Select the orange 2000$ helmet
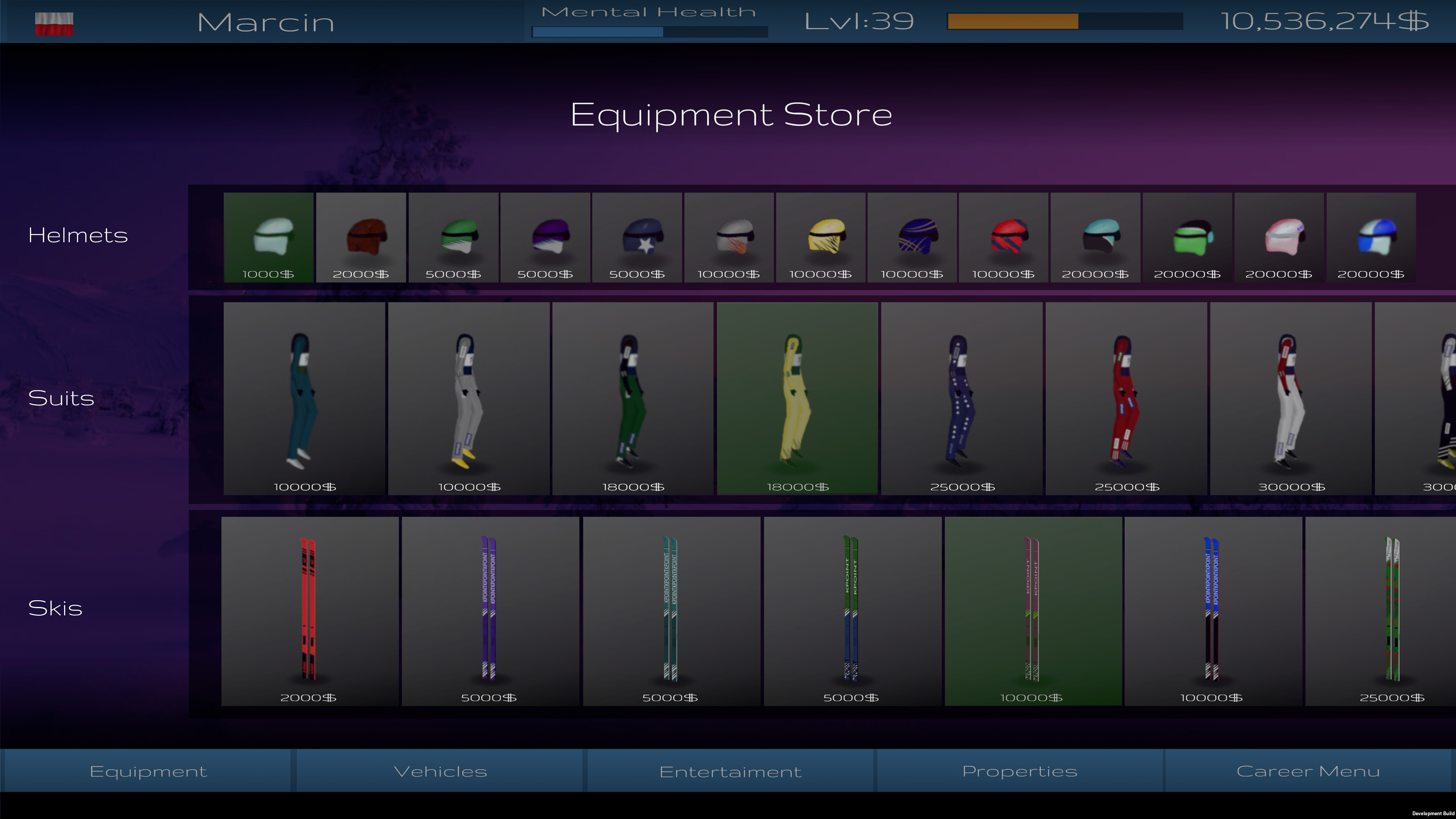 pos(361,237)
